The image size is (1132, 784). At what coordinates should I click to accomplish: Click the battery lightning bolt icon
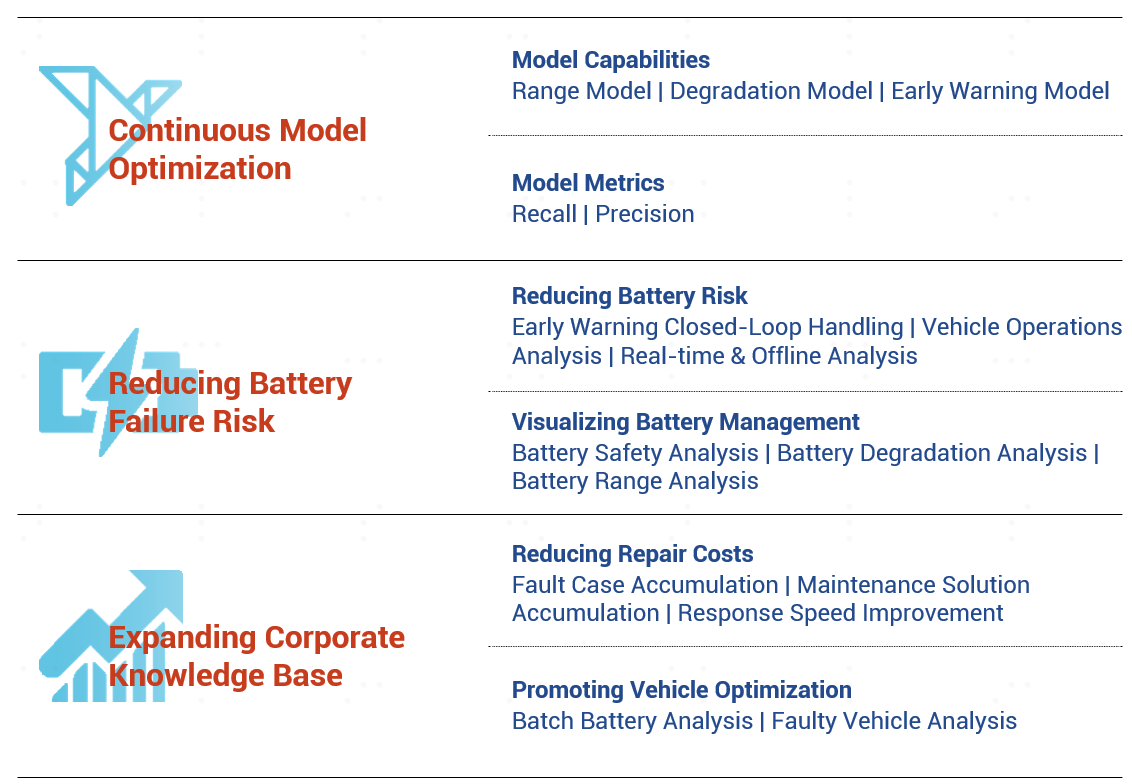pyautogui.click(x=118, y=393)
